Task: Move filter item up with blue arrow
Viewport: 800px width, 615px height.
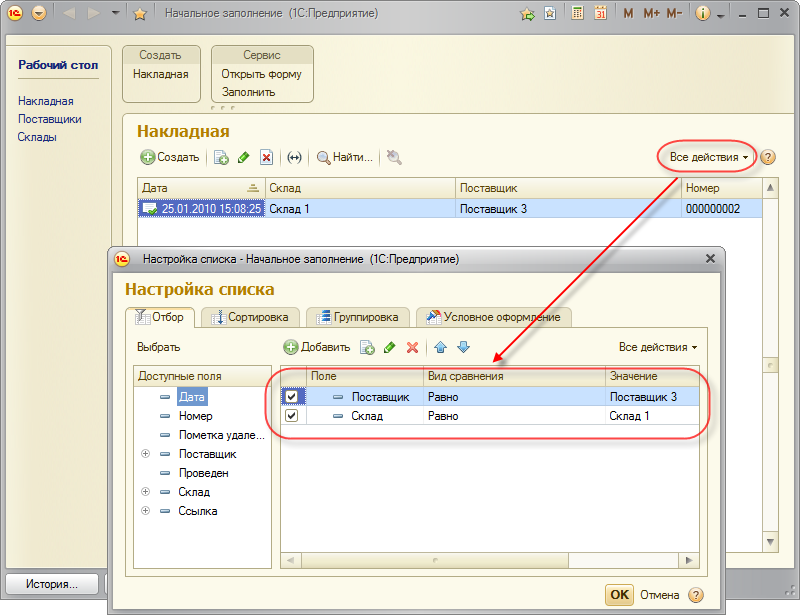Action: pos(440,347)
